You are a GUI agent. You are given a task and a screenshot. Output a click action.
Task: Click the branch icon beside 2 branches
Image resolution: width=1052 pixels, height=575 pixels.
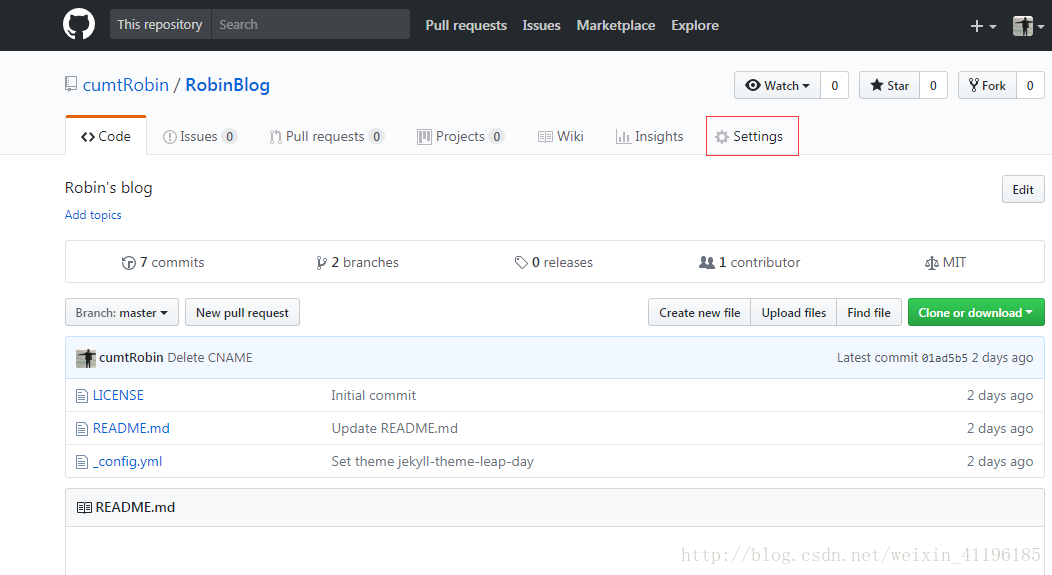tap(321, 263)
